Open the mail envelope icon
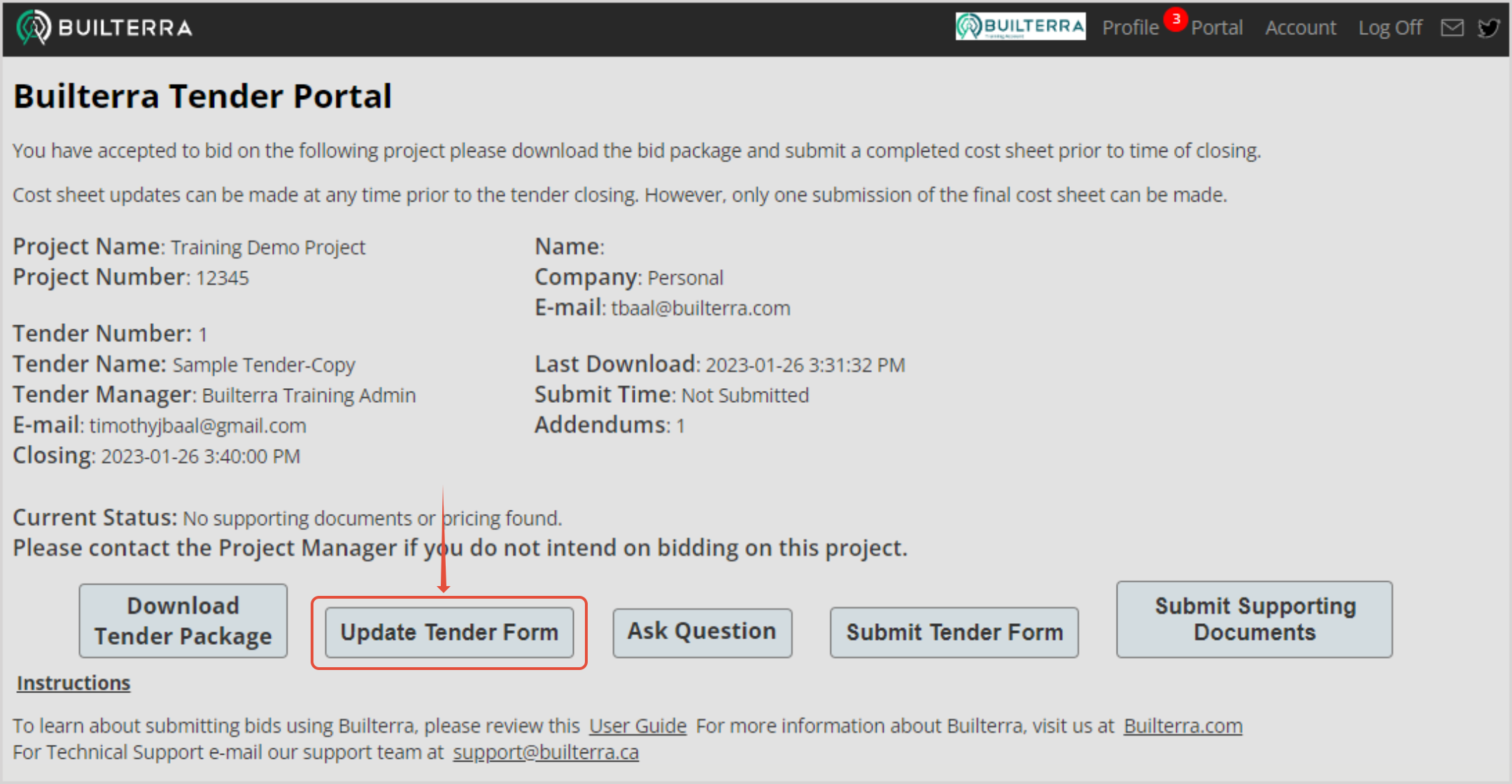 point(1452,28)
